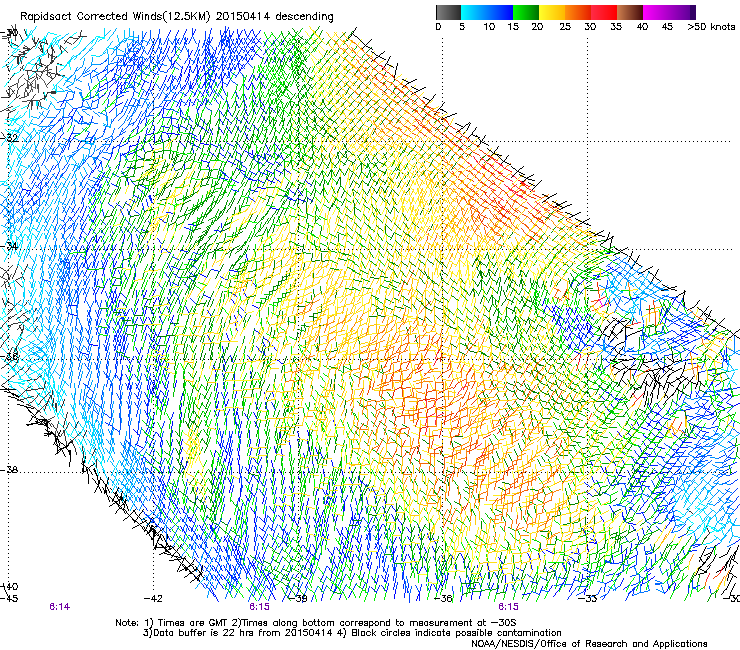The height and width of the screenshot is (650, 740).
Task: Click the legend label '0'
Action: click(x=438, y=27)
